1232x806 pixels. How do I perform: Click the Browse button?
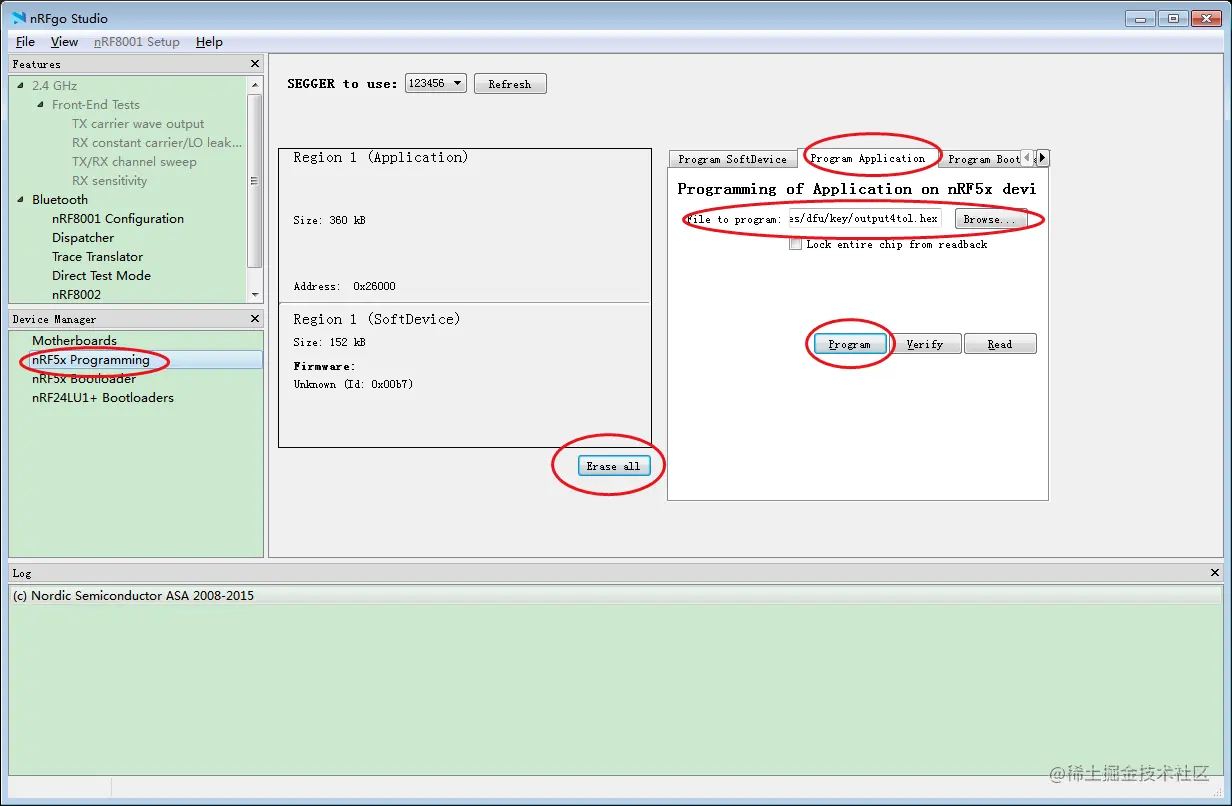[x=991, y=219]
